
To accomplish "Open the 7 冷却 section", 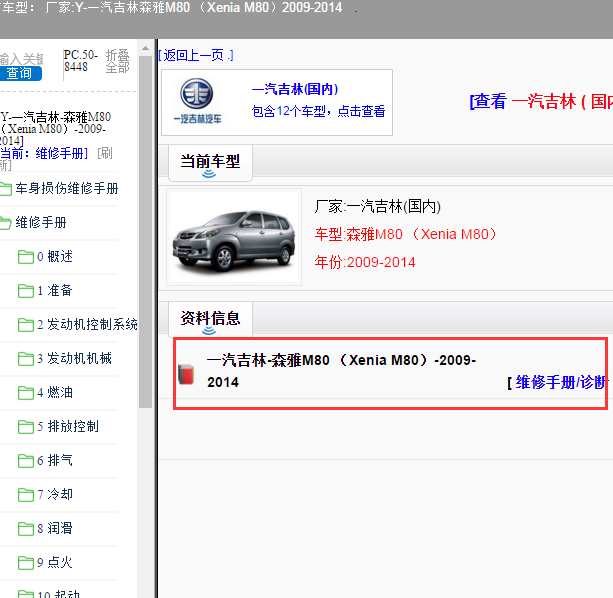I will pos(55,494).
